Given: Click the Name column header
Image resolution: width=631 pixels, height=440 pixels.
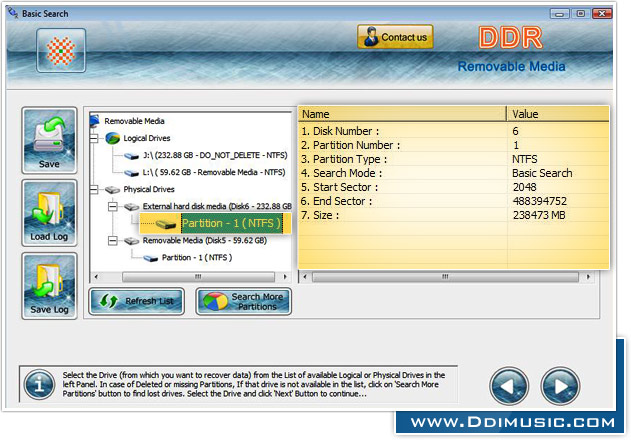Looking at the screenshot, I should (402, 114).
